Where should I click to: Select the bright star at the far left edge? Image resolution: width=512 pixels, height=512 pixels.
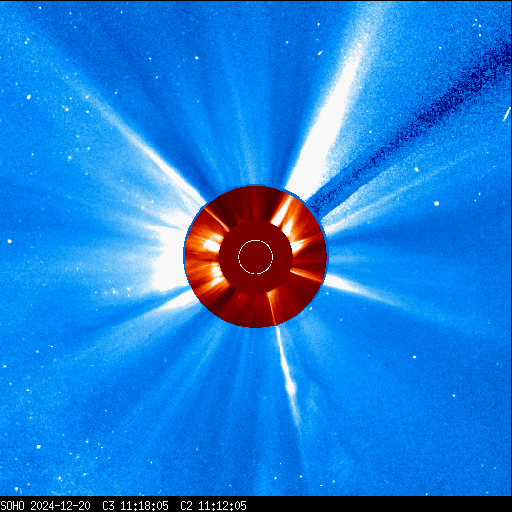(x=9, y=241)
